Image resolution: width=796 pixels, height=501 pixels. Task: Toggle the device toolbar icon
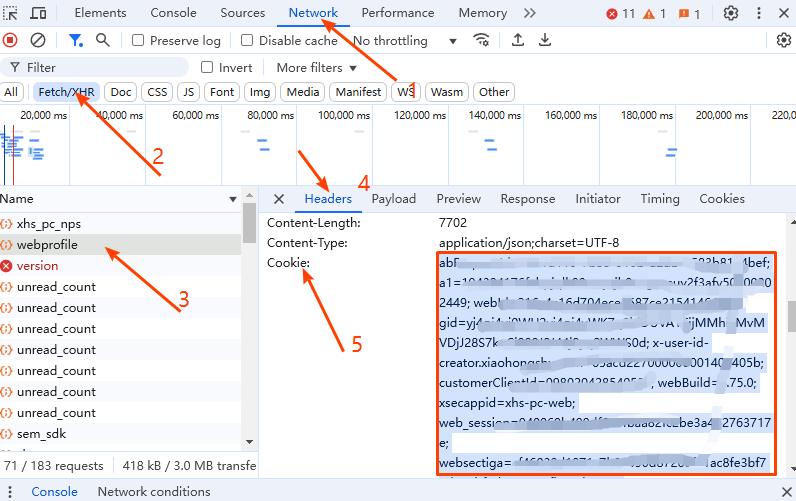[39, 13]
